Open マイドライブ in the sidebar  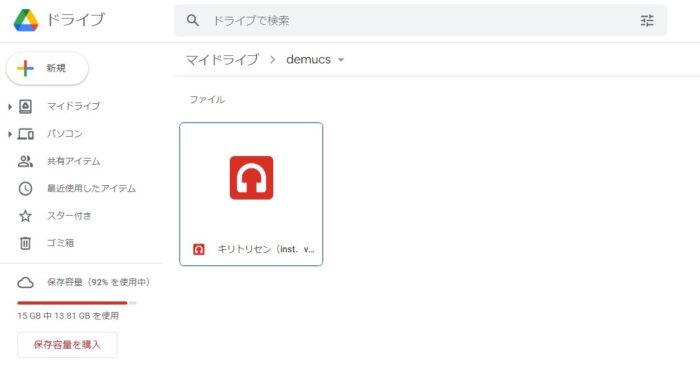coord(74,106)
